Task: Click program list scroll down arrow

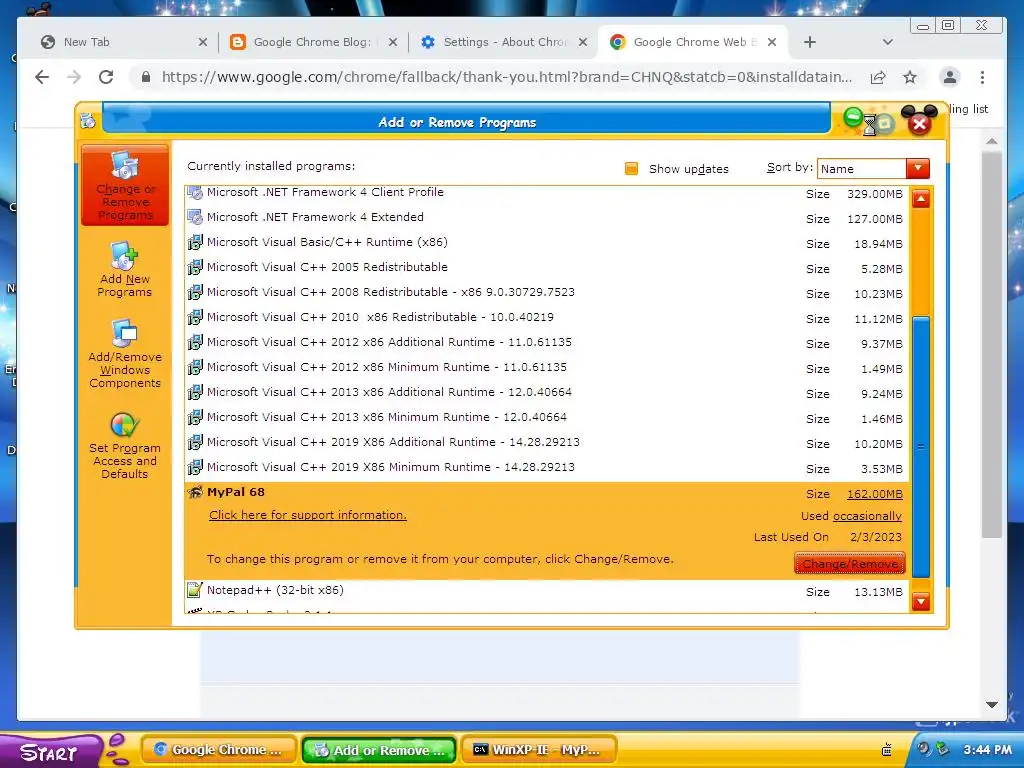Action: point(921,601)
